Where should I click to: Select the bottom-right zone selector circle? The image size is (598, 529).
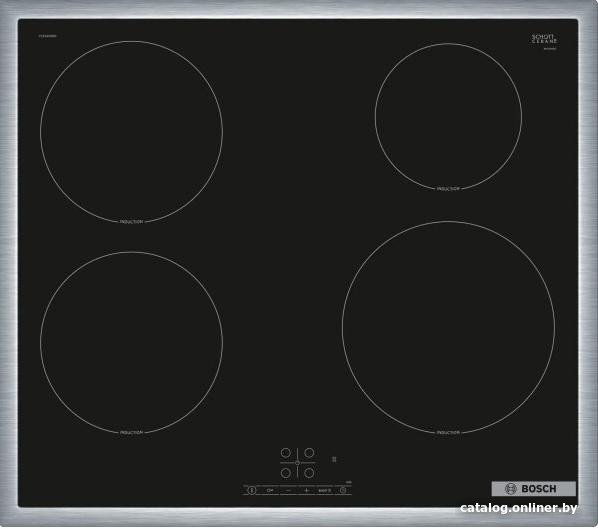[309, 473]
